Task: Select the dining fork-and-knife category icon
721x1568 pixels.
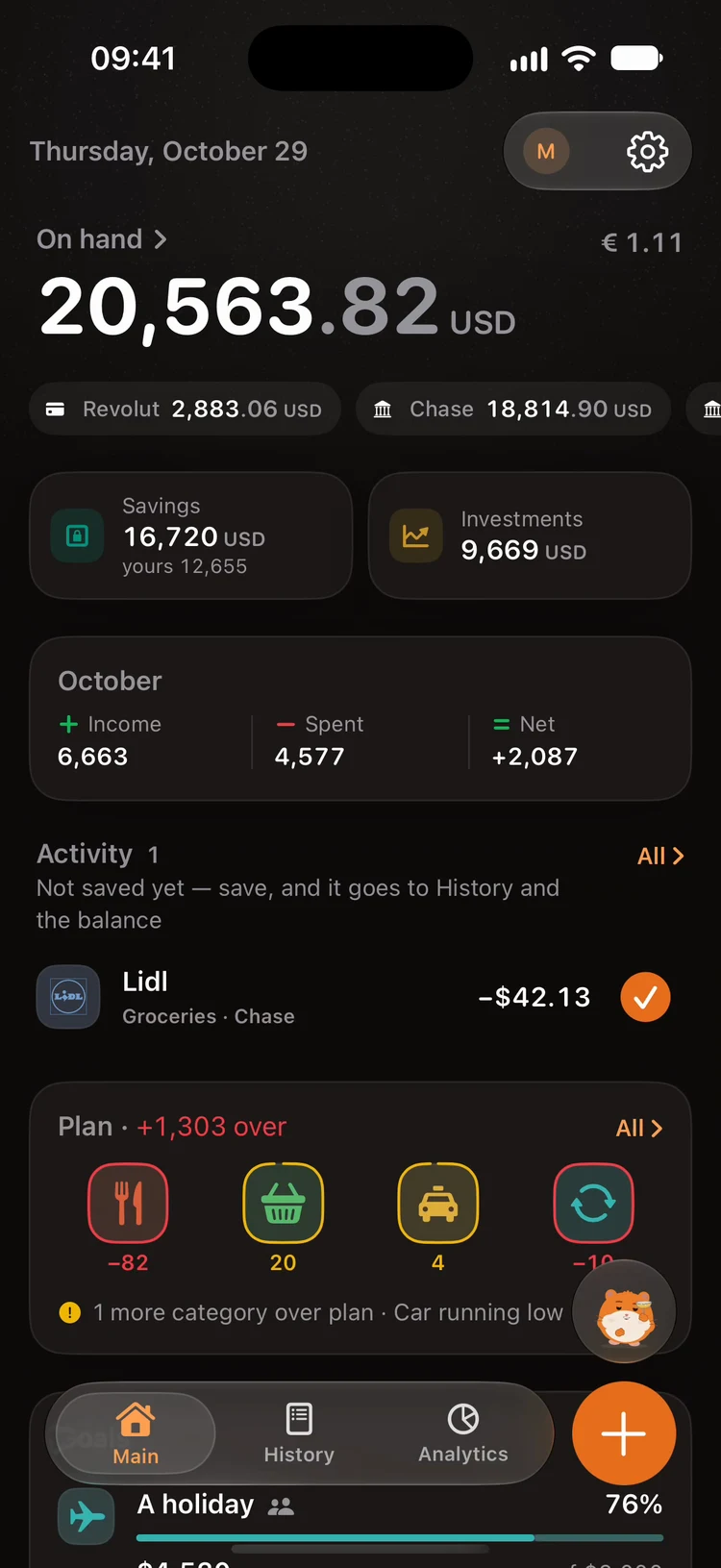Action: point(128,1203)
